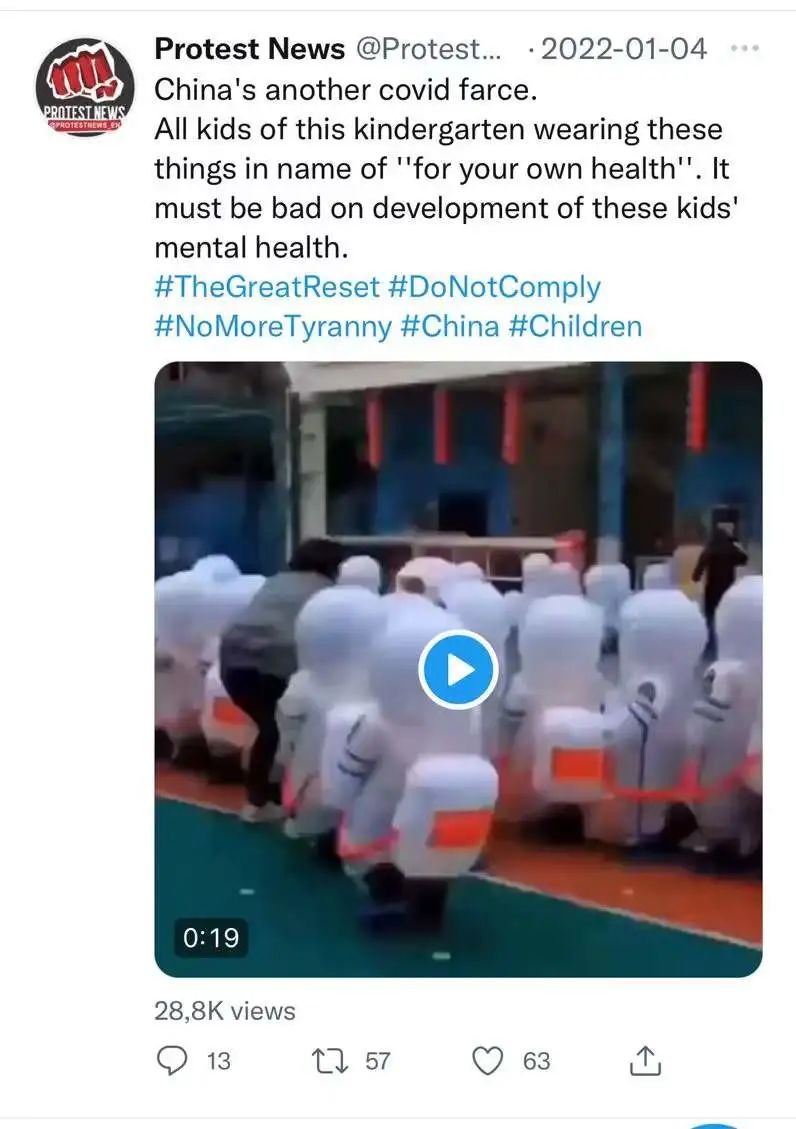This screenshot has height=1129, width=796.
Task: Open the three-dot more options menu
Action: pos(744,48)
